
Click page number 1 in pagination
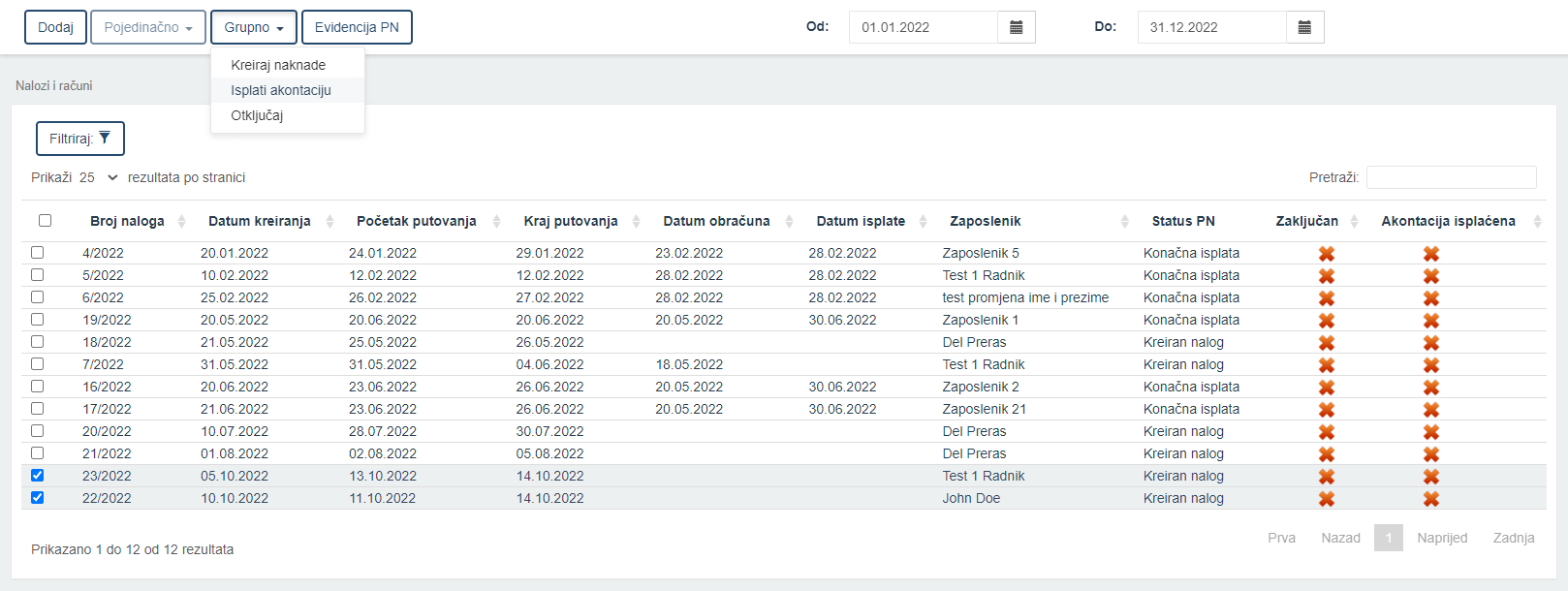click(1389, 538)
